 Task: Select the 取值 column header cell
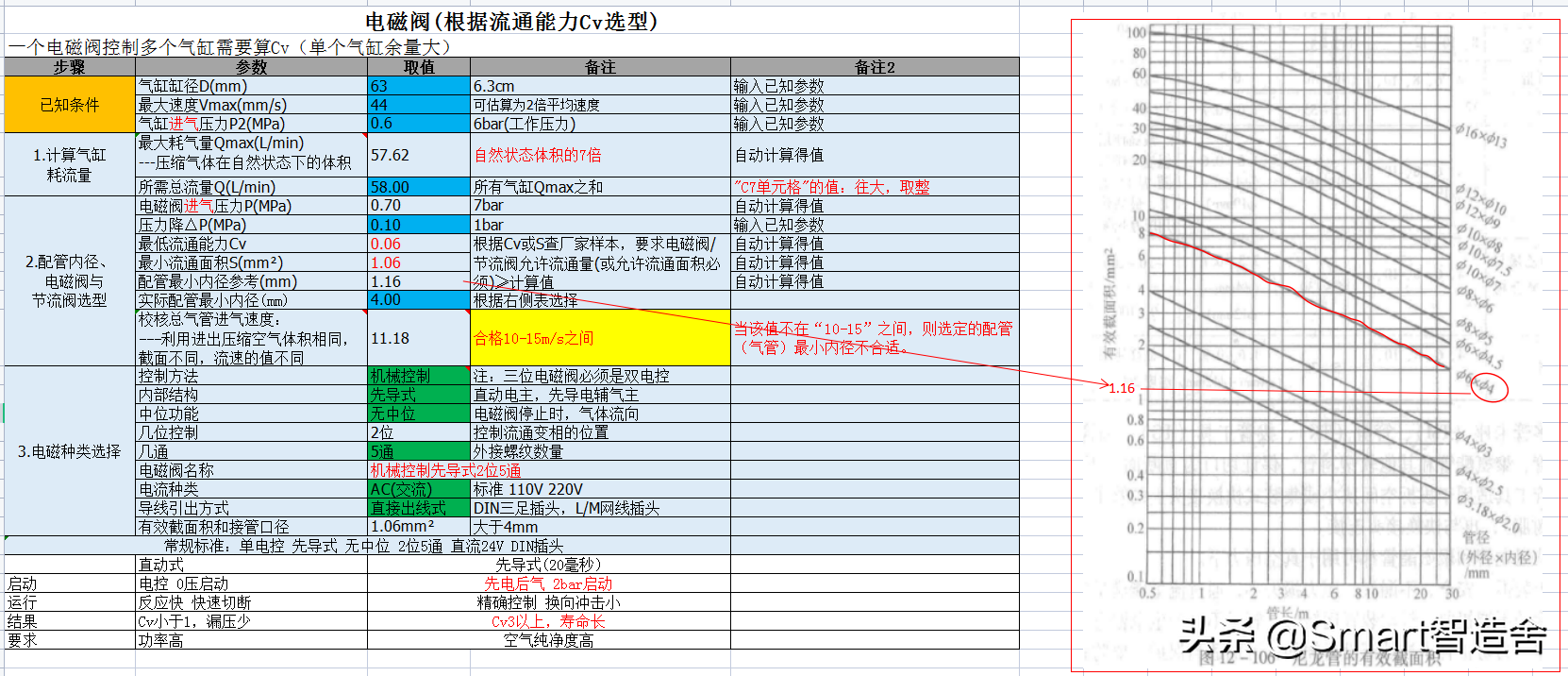(418, 67)
